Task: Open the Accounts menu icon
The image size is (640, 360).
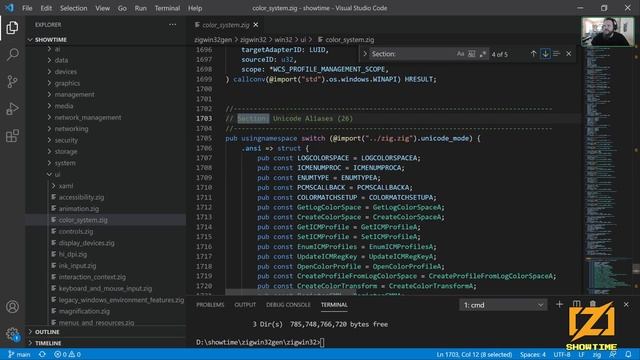Action: tap(12, 307)
